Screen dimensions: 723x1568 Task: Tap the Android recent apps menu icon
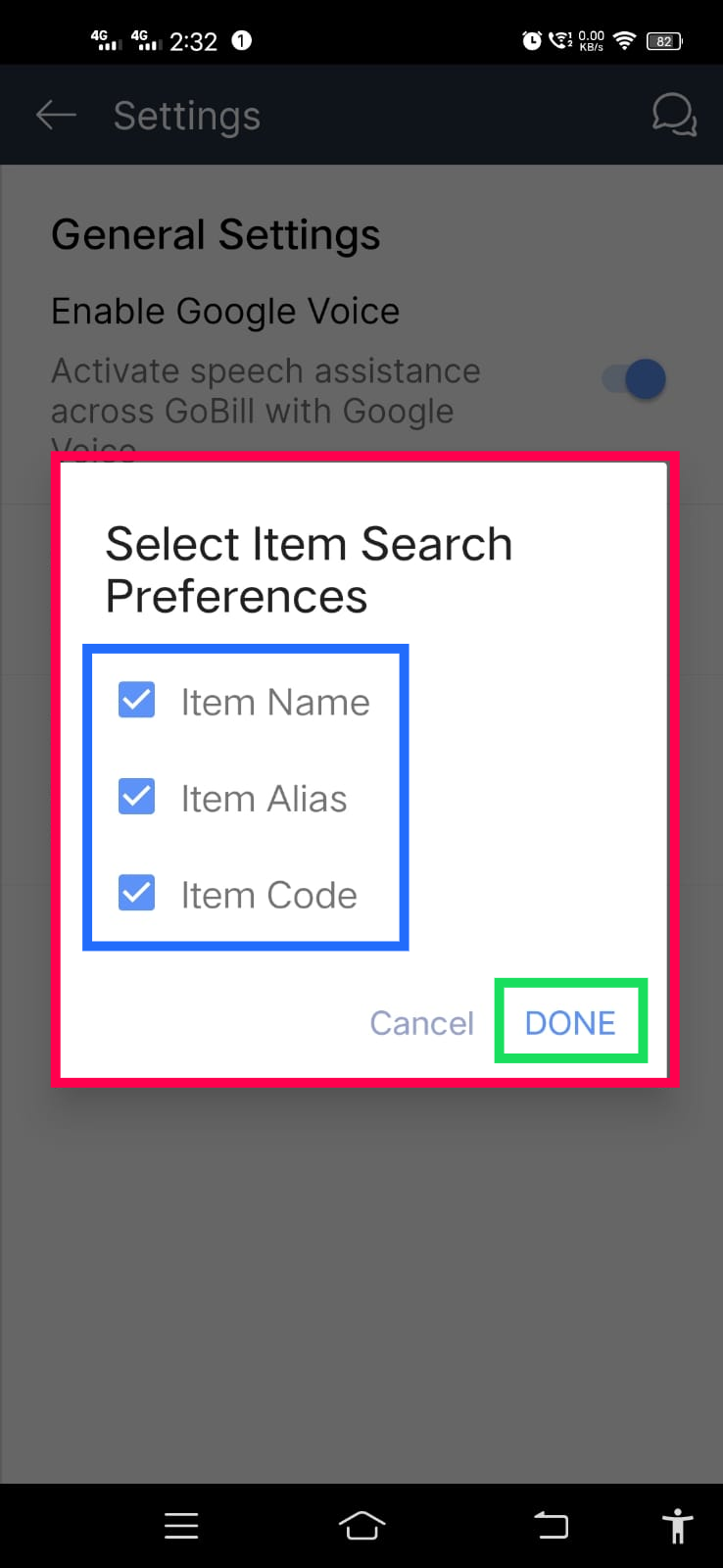tap(181, 1526)
